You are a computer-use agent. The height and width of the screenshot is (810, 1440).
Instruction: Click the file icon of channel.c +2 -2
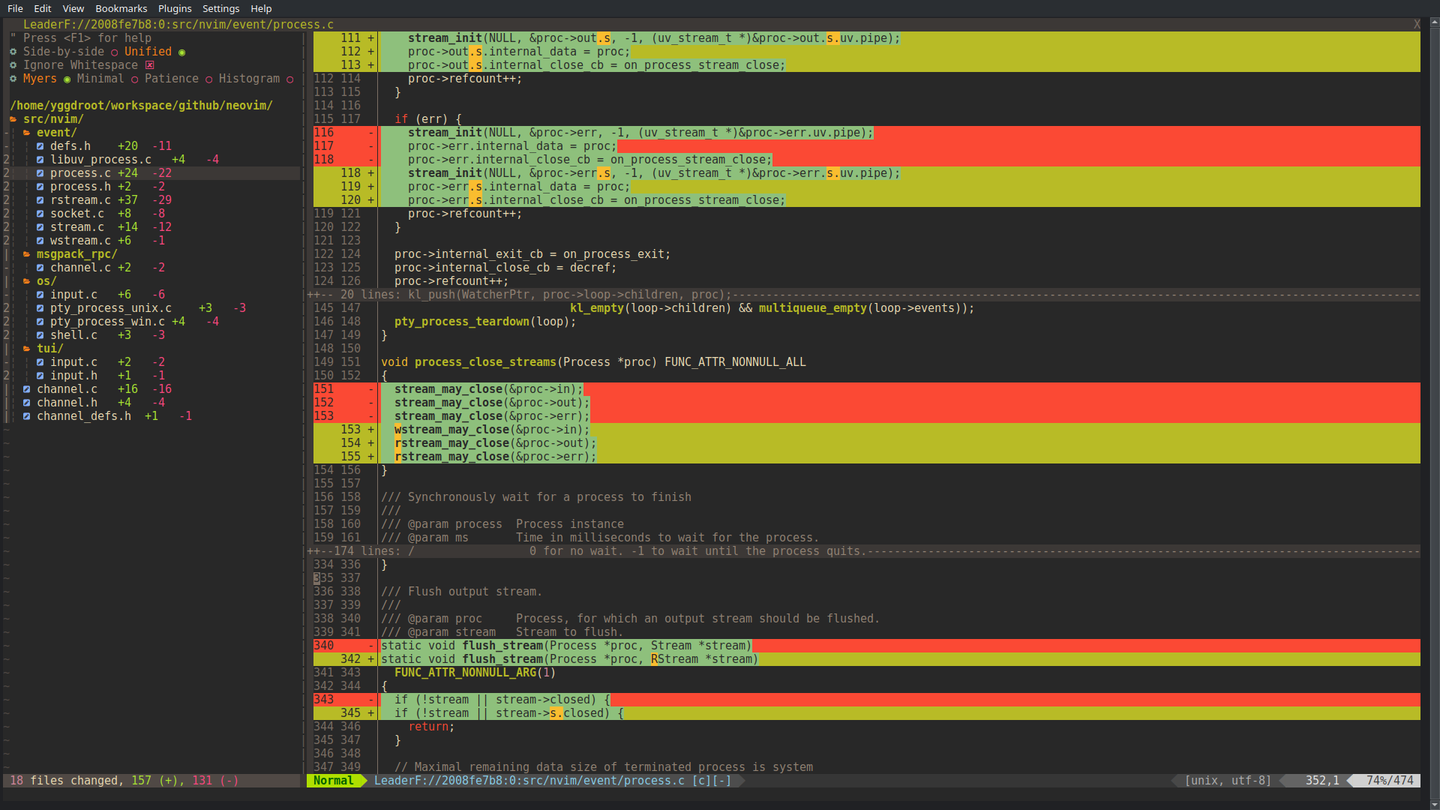coord(41,268)
